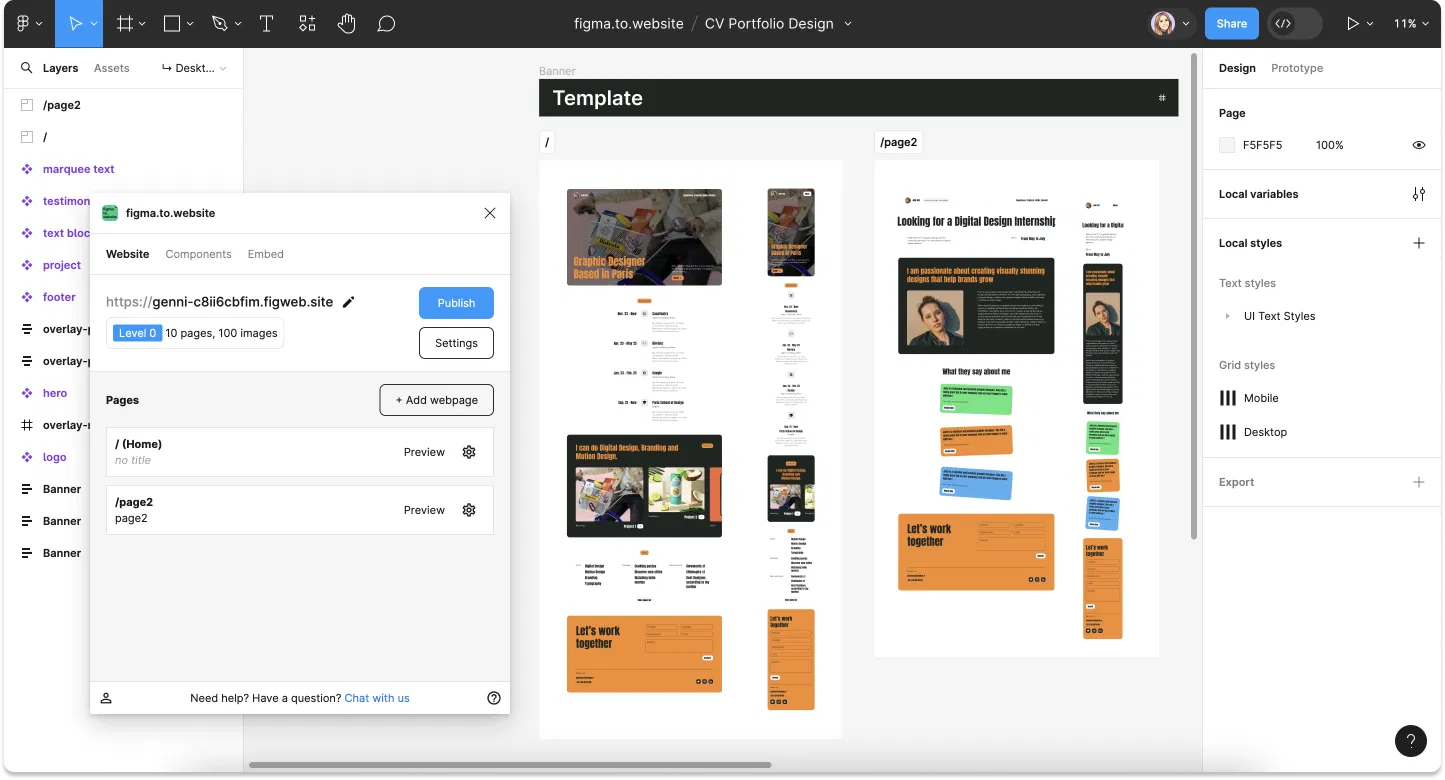1445x780 pixels.
Task: Select the Hand tool
Action: point(347,24)
